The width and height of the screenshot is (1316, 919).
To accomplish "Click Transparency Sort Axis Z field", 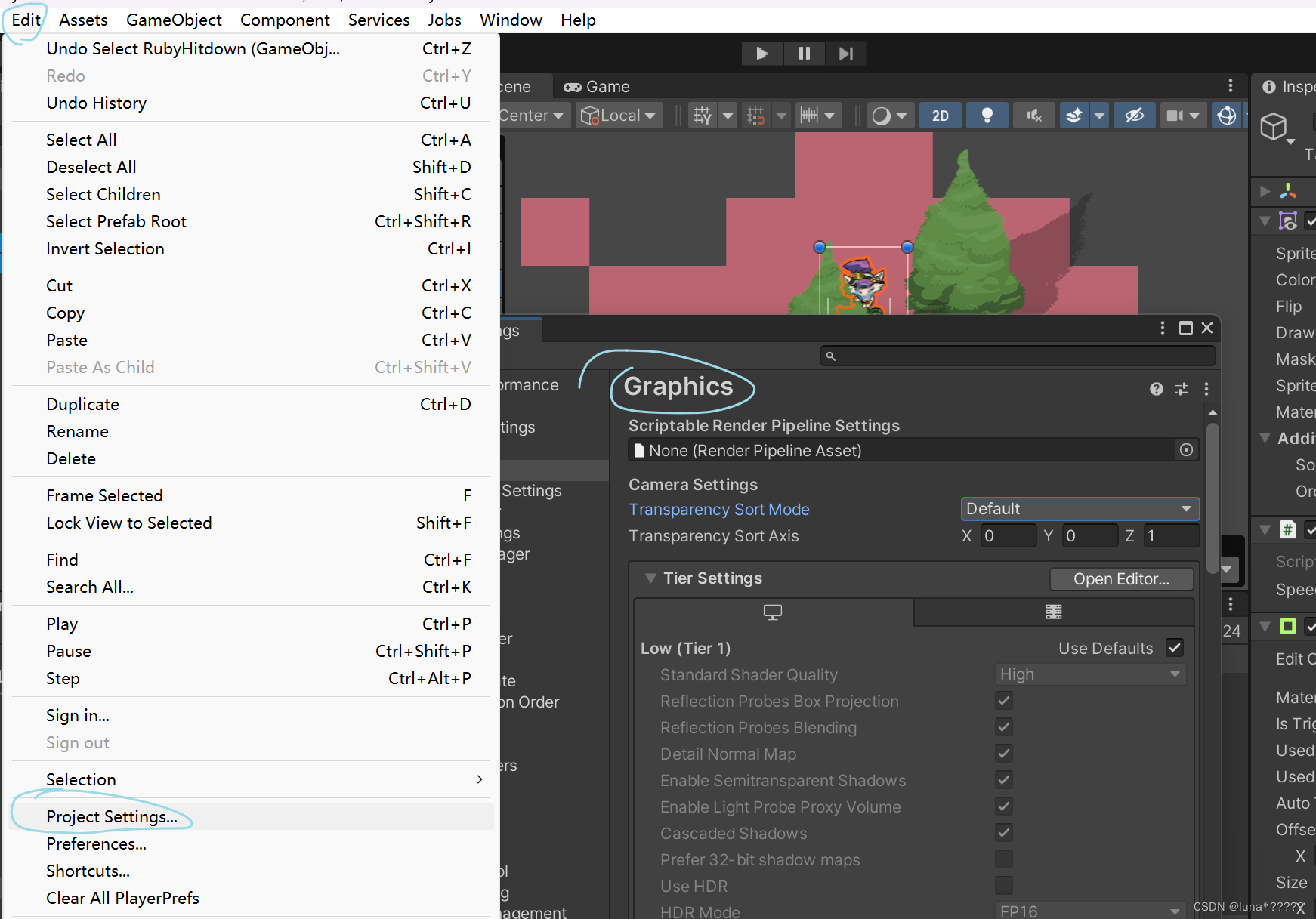I will point(1171,536).
